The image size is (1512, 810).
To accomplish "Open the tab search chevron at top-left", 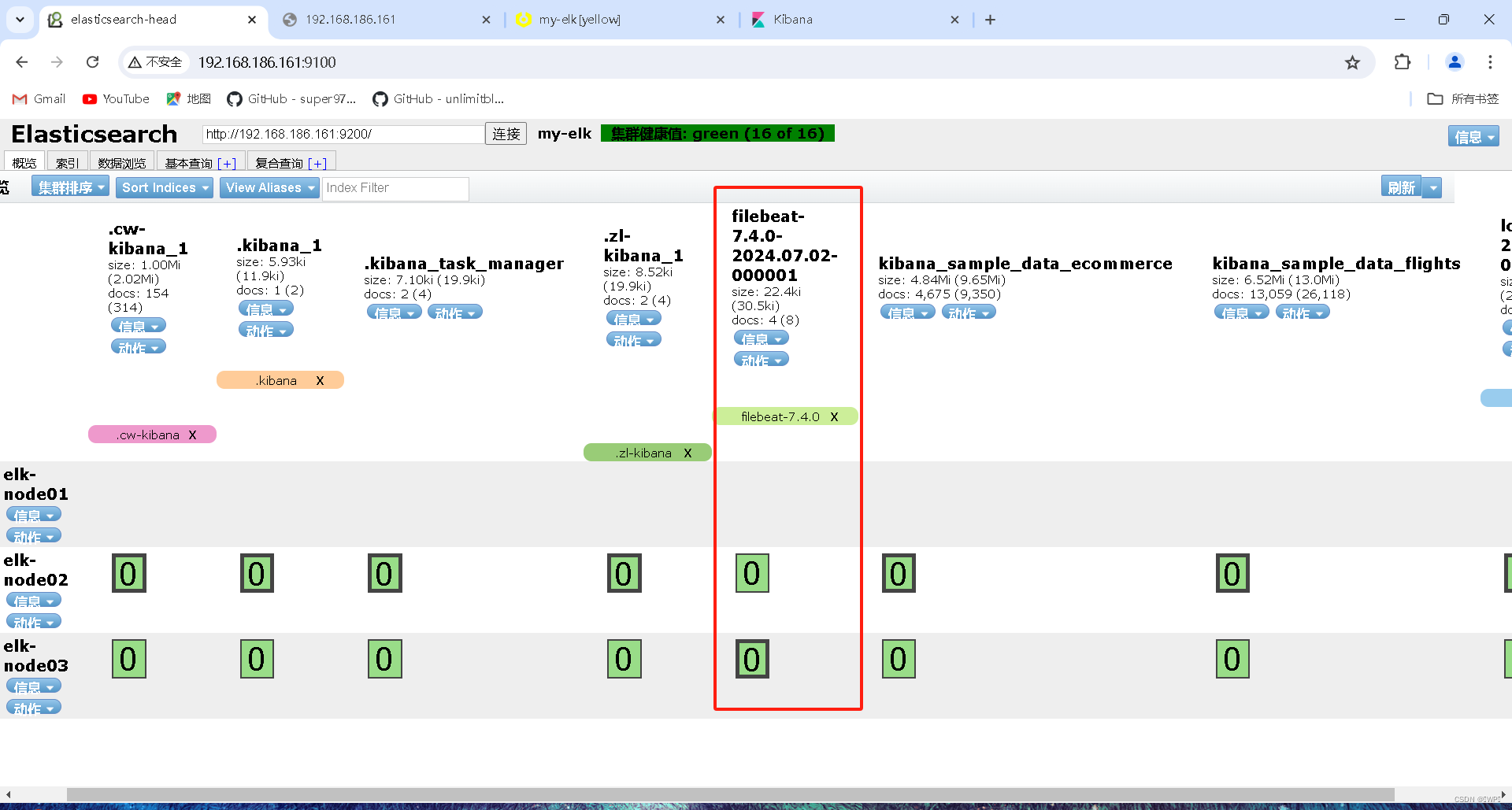I will [x=20, y=20].
